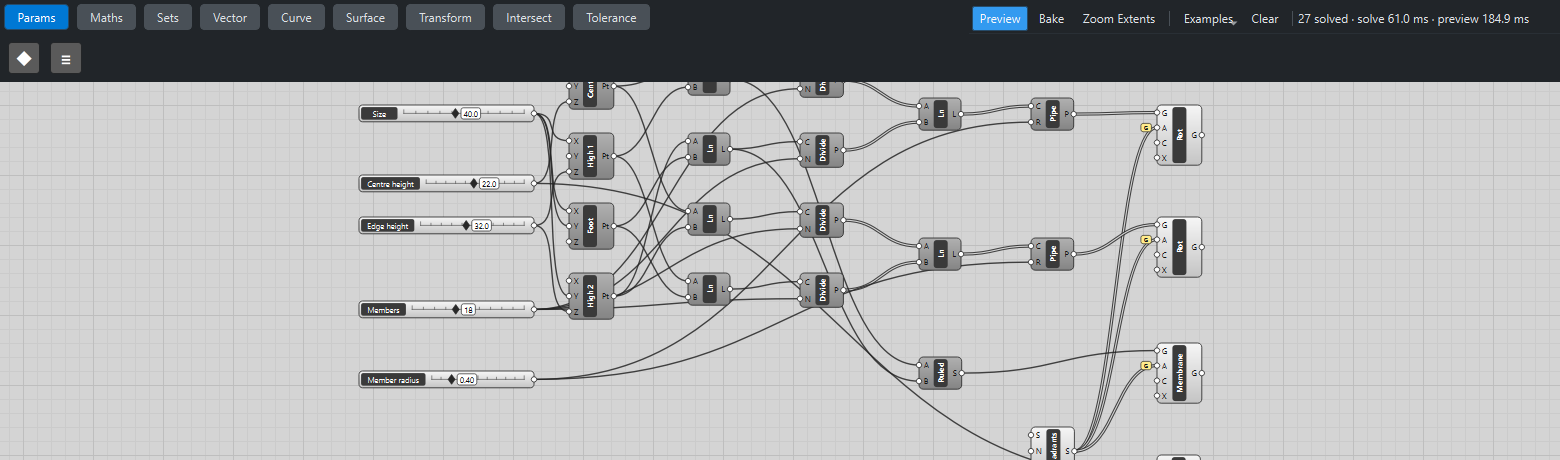
Task: Open the Examples dropdown
Action: click(1208, 18)
